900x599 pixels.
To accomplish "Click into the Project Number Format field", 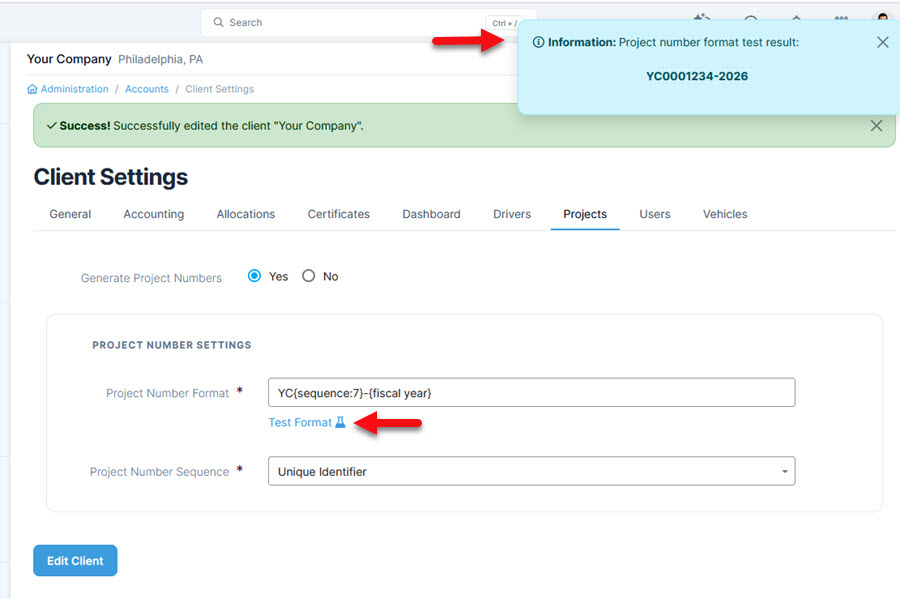I will tap(531, 393).
